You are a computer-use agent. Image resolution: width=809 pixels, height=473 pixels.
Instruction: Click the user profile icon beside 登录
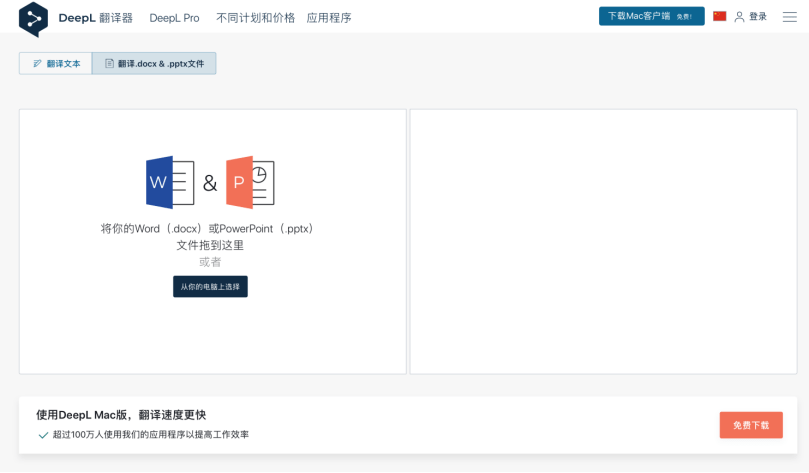click(x=739, y=17)
